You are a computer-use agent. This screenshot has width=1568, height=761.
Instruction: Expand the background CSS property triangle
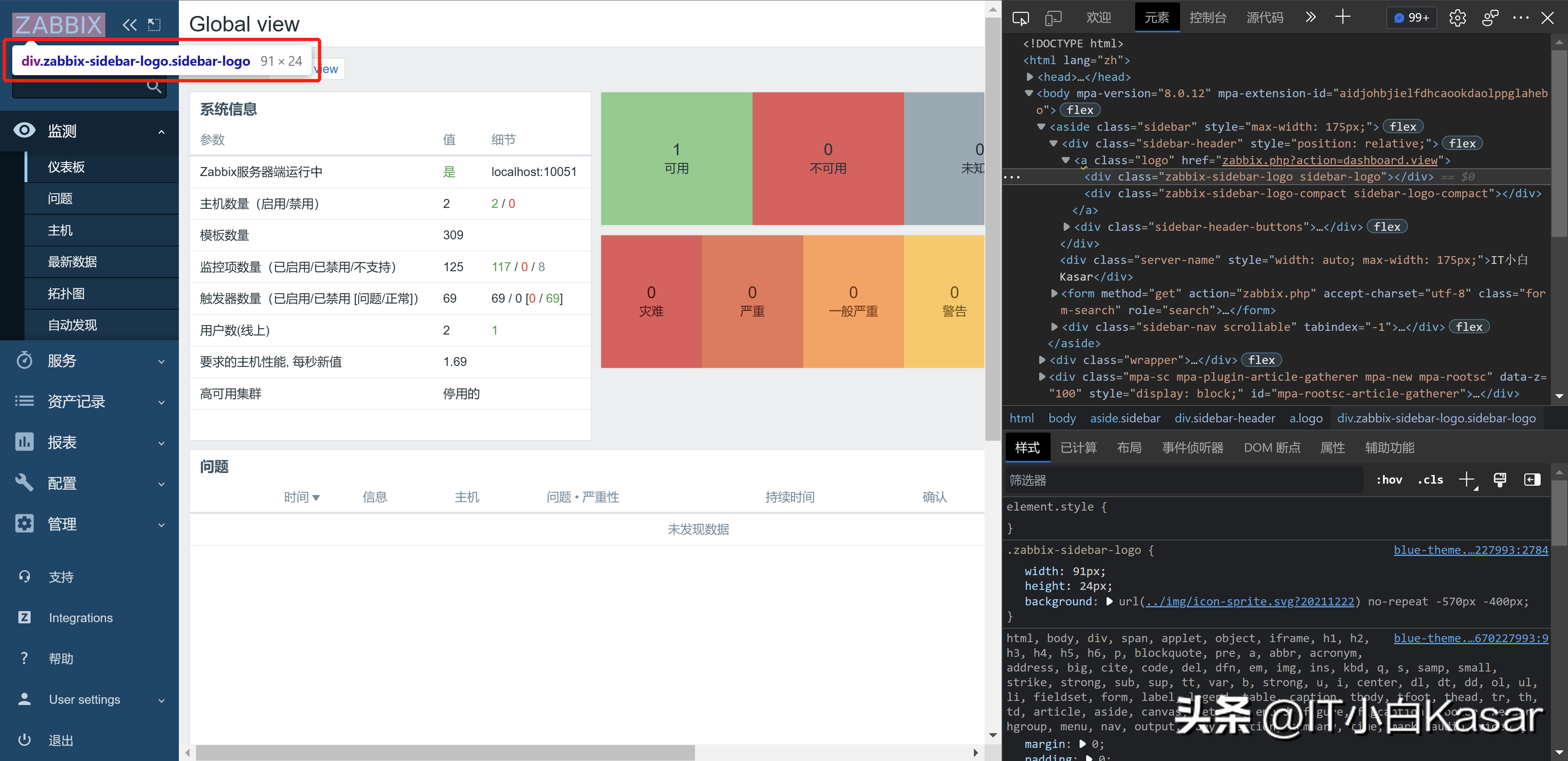click(x=1109, y=602)
